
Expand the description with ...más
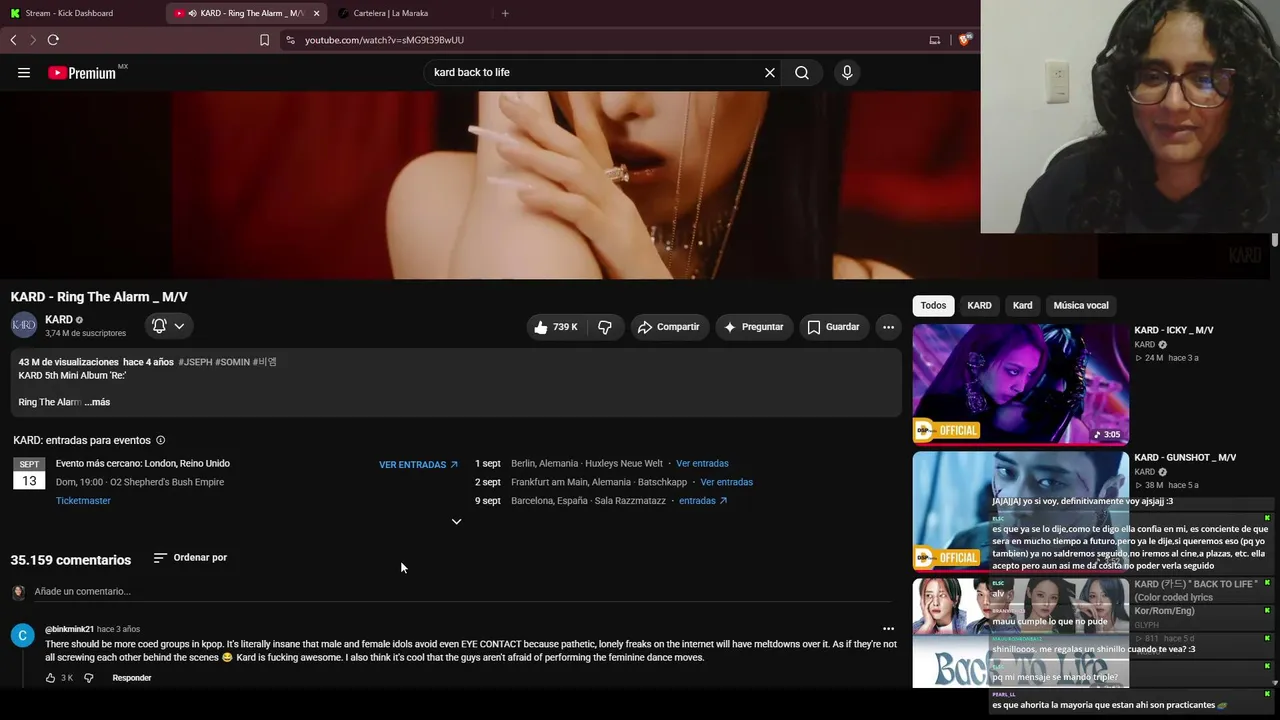click(x=97, y=402)
